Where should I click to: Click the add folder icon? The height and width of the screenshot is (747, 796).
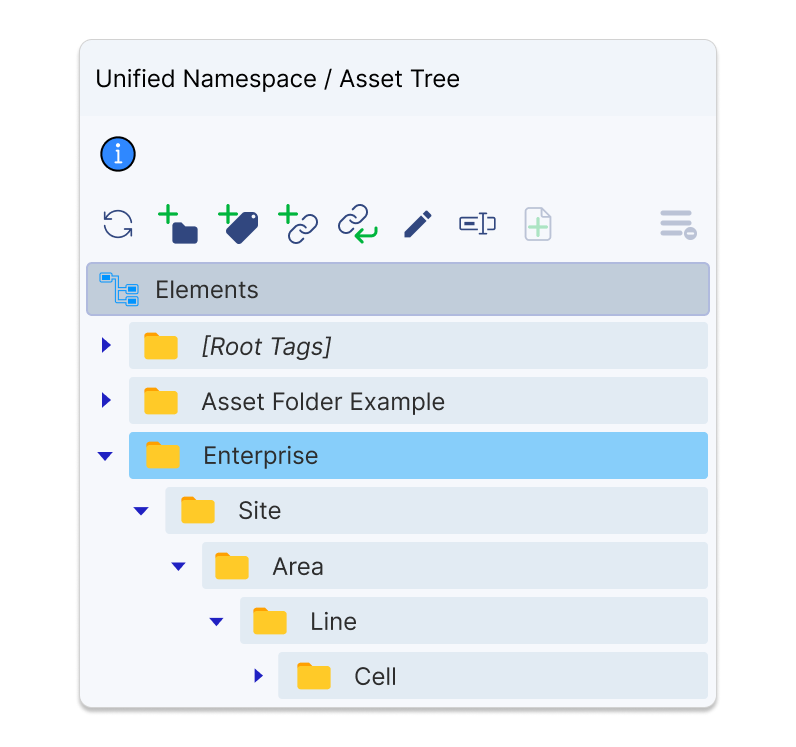(x=178, y=224)
